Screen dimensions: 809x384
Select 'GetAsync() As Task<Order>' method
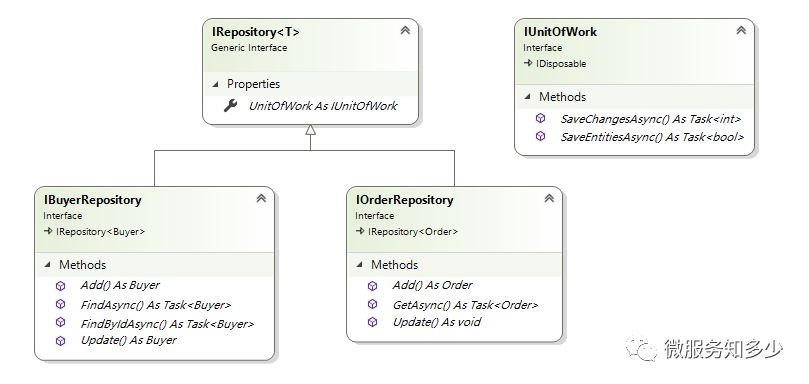coord(465,305)
